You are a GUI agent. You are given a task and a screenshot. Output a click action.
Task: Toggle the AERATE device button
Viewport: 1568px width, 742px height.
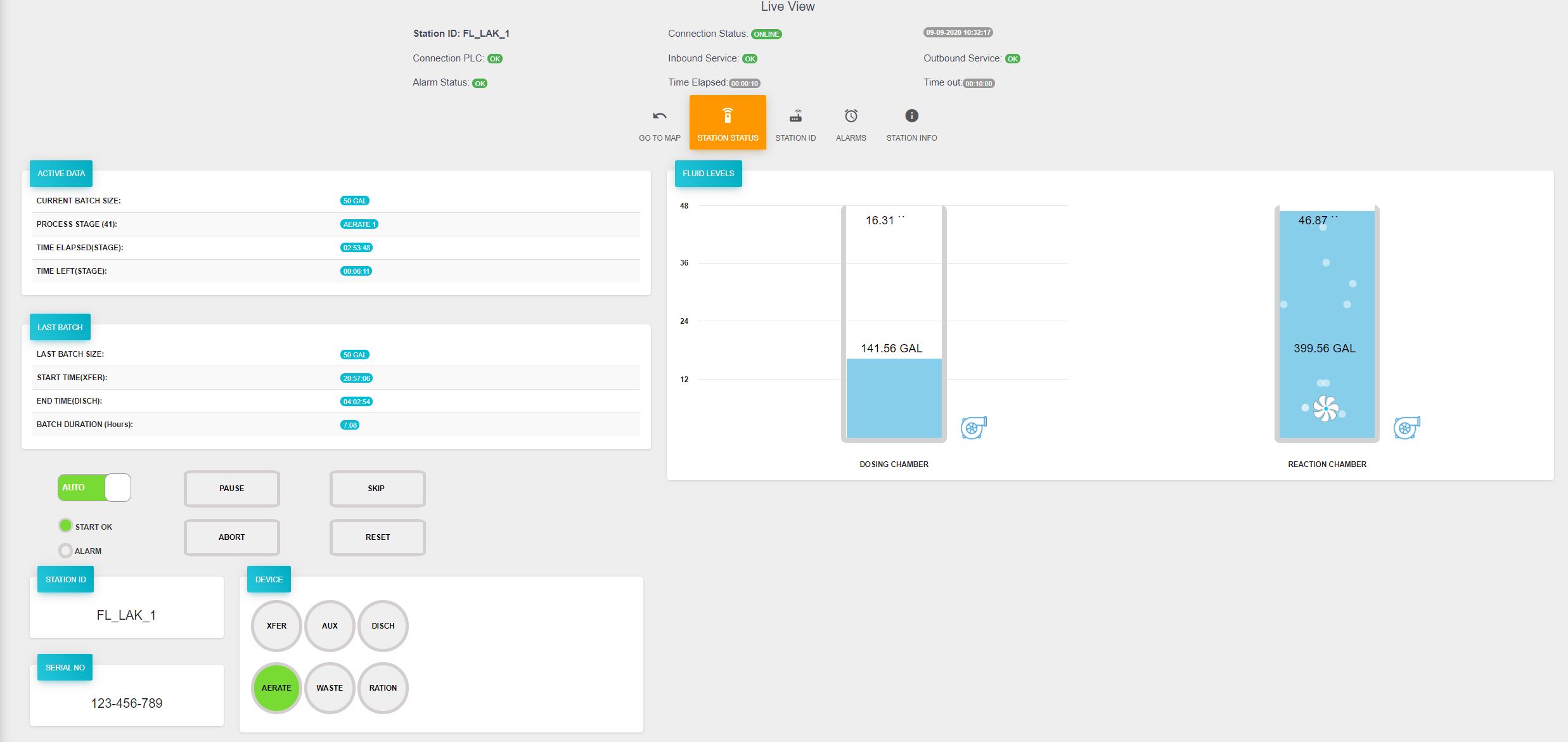tap(276, 688)
